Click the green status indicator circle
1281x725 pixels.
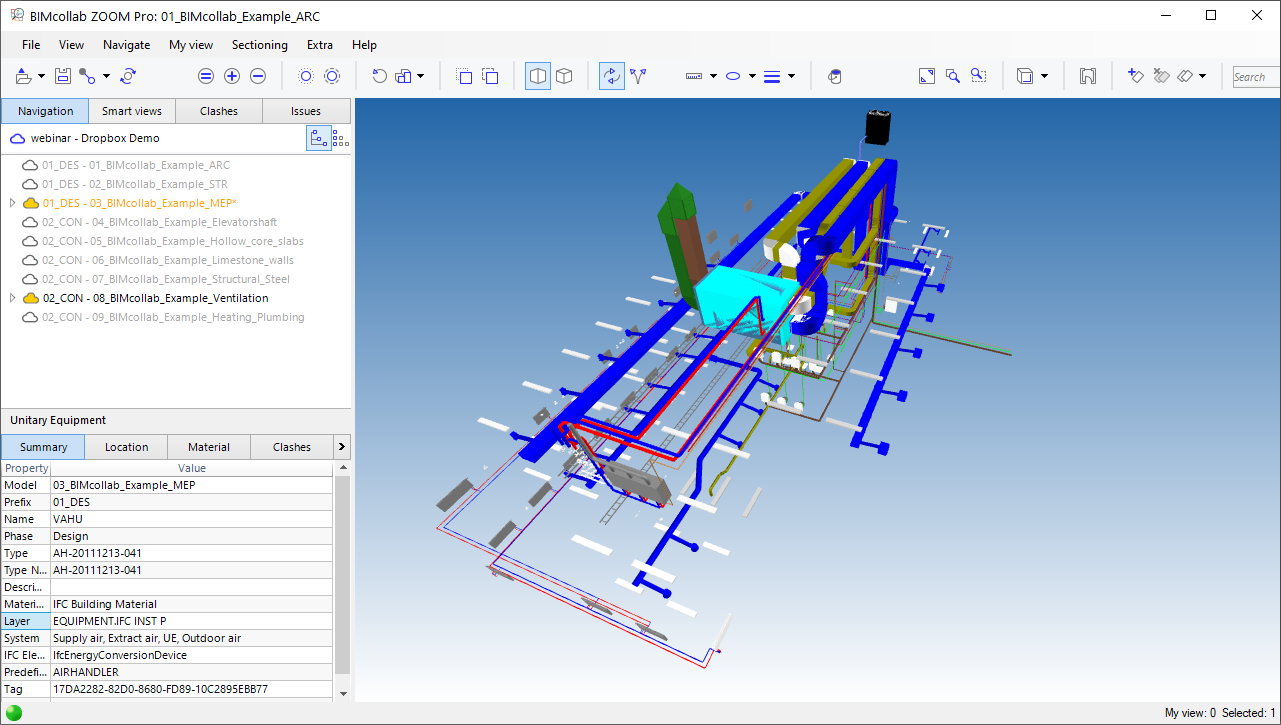coord(14,713)
